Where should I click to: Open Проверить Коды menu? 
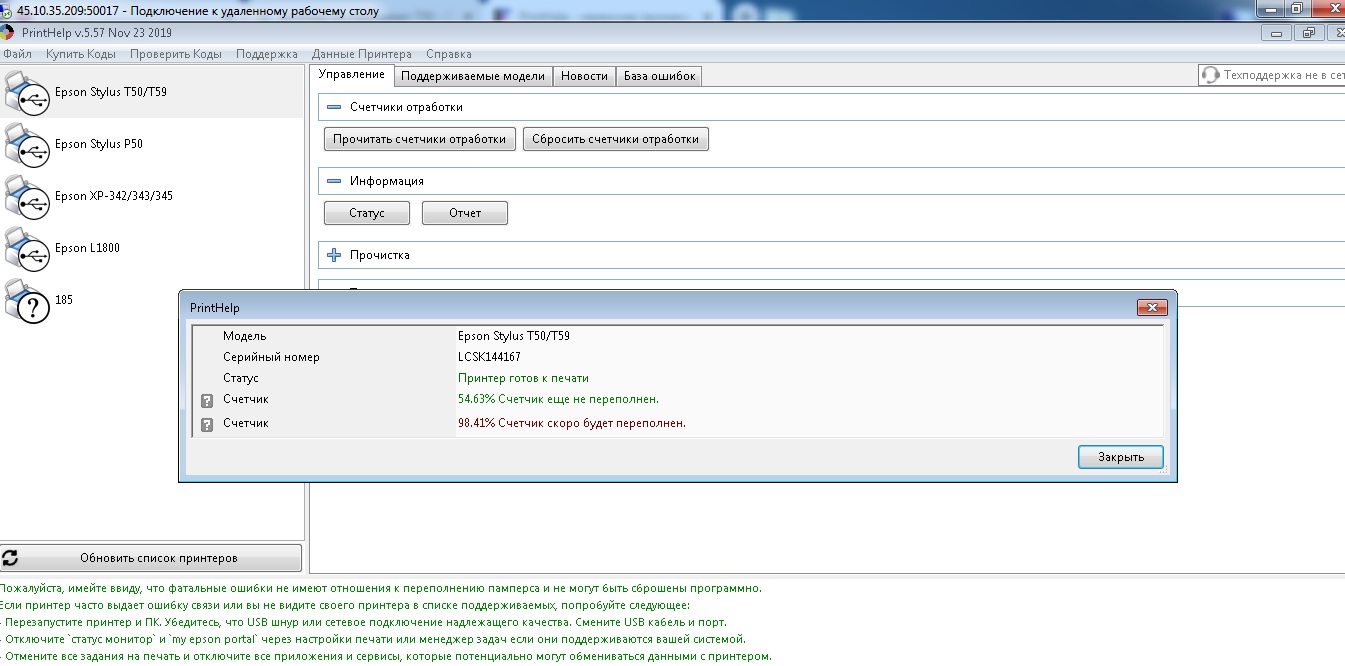tap(176, 54)
